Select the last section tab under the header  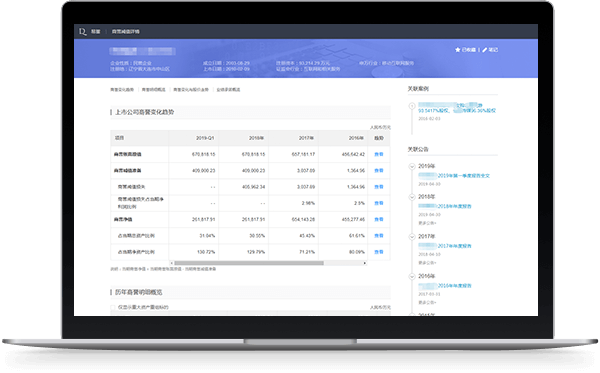pyautogui.click(x=228, y=90)
